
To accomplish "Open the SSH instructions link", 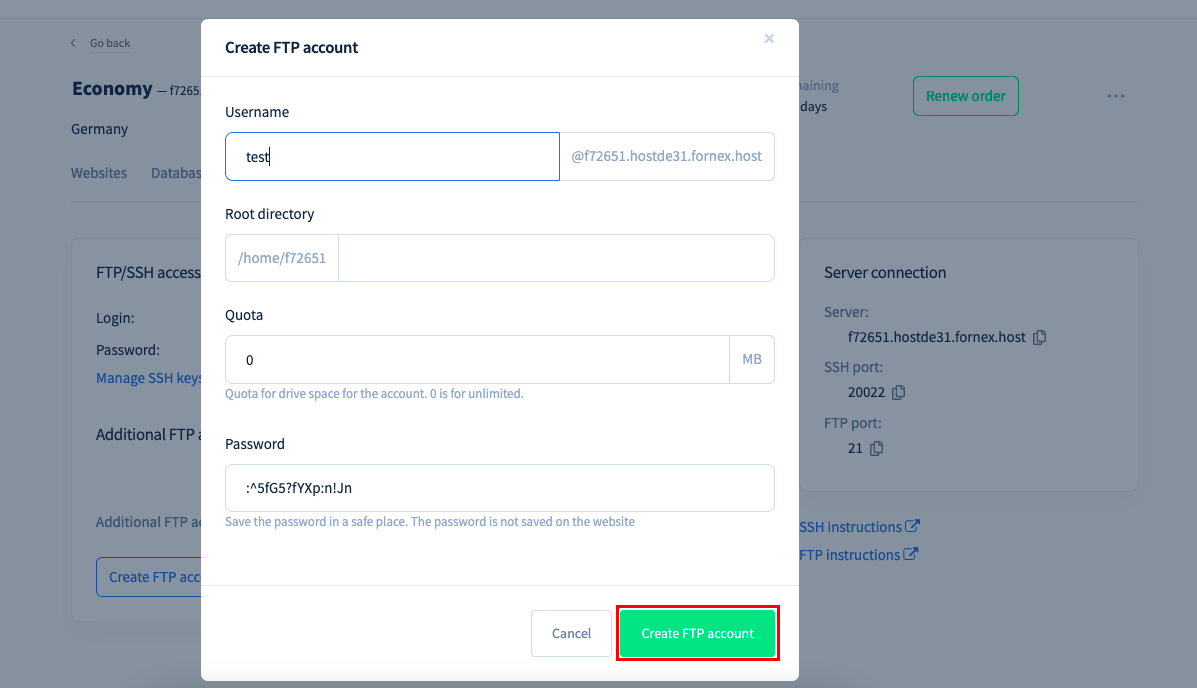I will point(850,527).
